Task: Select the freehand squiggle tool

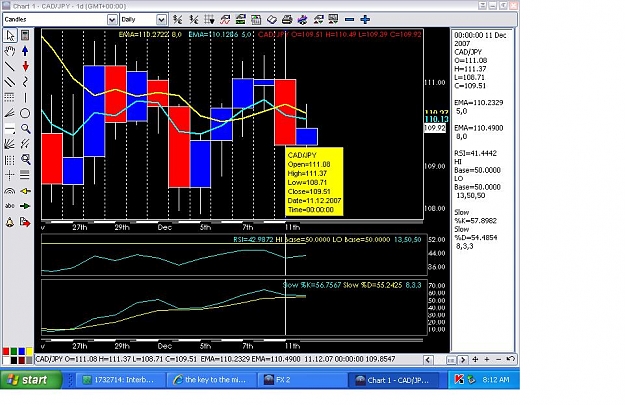Action: pos(25,82)
